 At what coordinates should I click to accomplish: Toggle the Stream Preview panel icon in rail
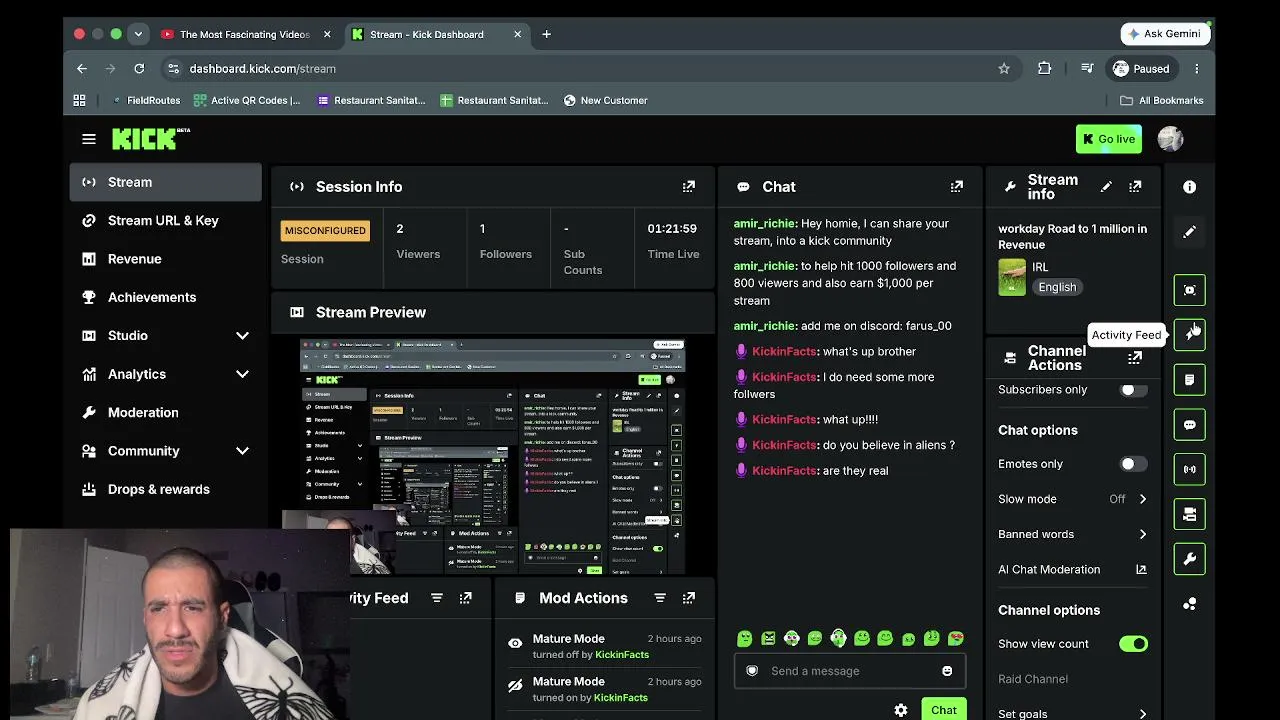coord(1190,290)
